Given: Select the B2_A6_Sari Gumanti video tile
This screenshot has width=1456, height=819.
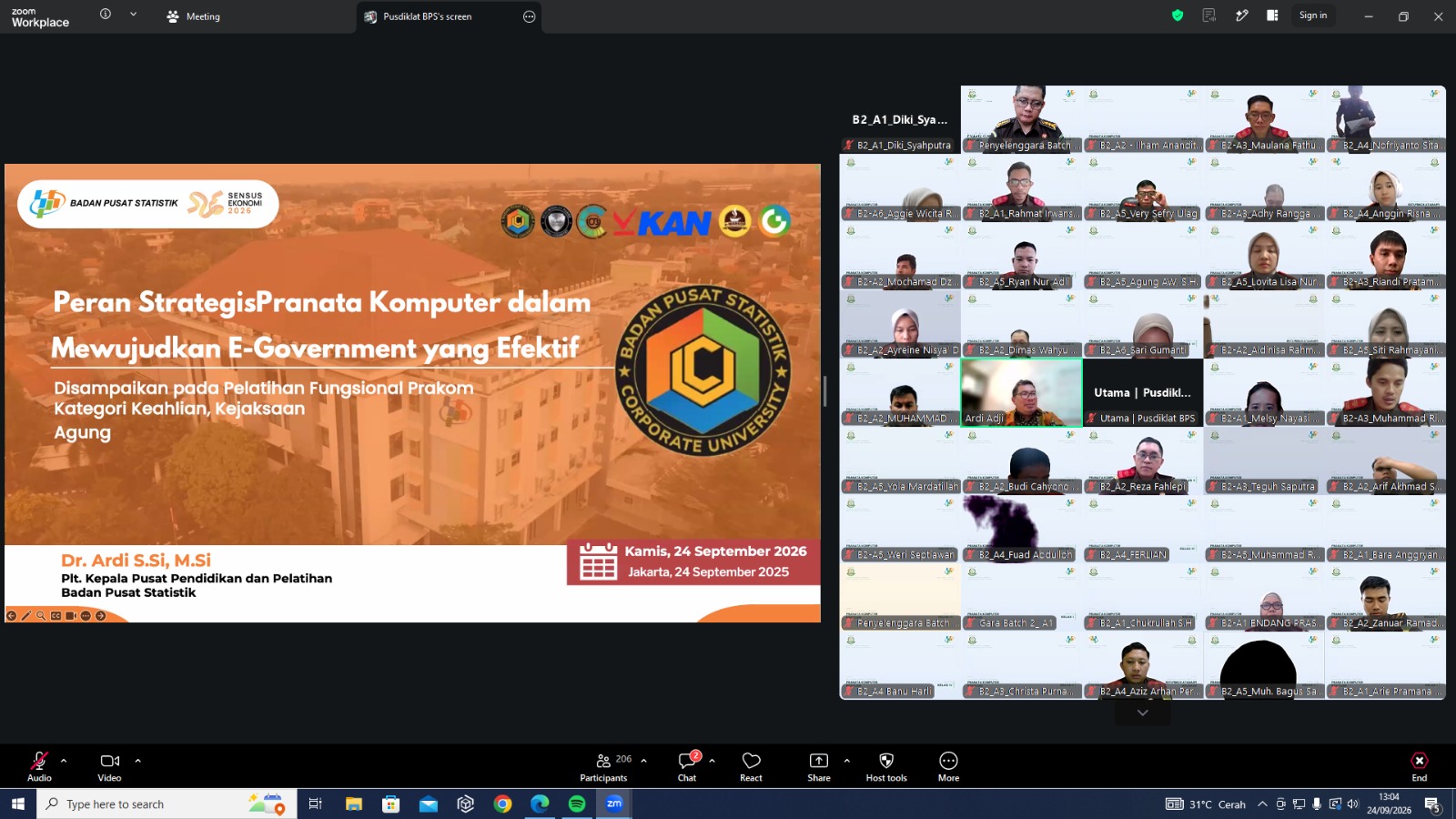Looking at the screenshot, I should pos(1143,324).
